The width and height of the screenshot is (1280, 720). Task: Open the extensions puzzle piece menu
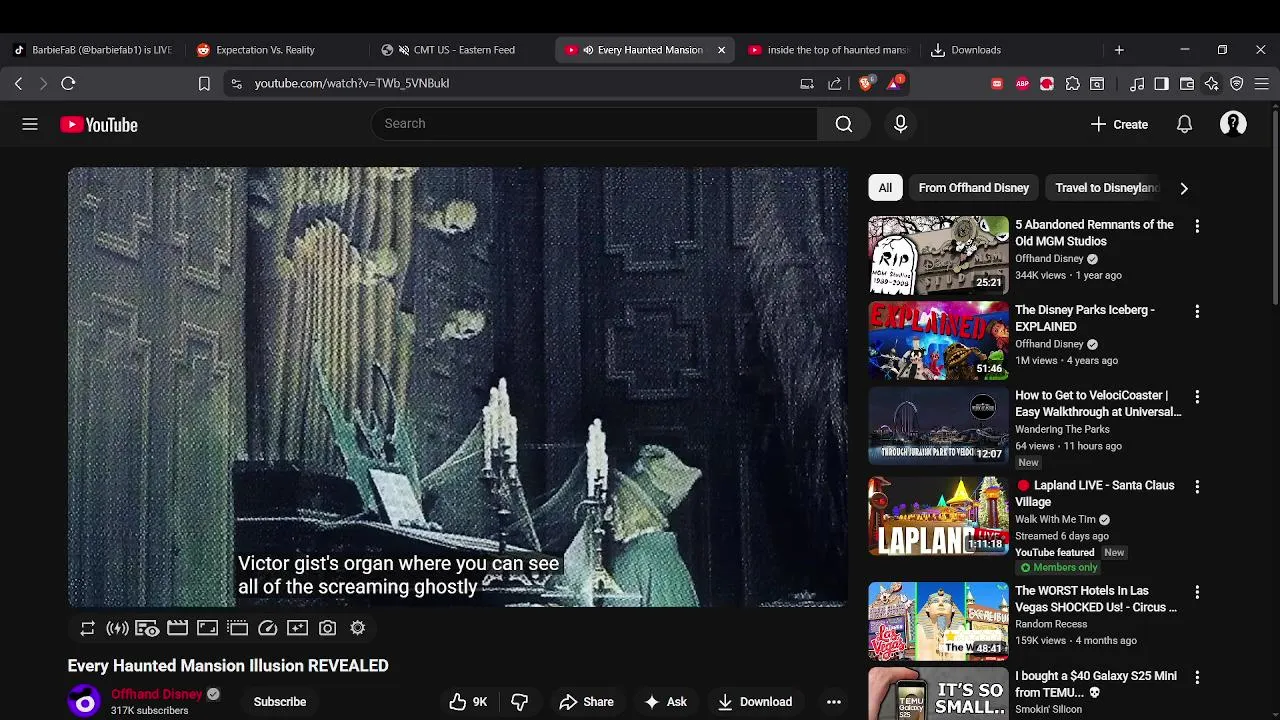[1072, 84]
